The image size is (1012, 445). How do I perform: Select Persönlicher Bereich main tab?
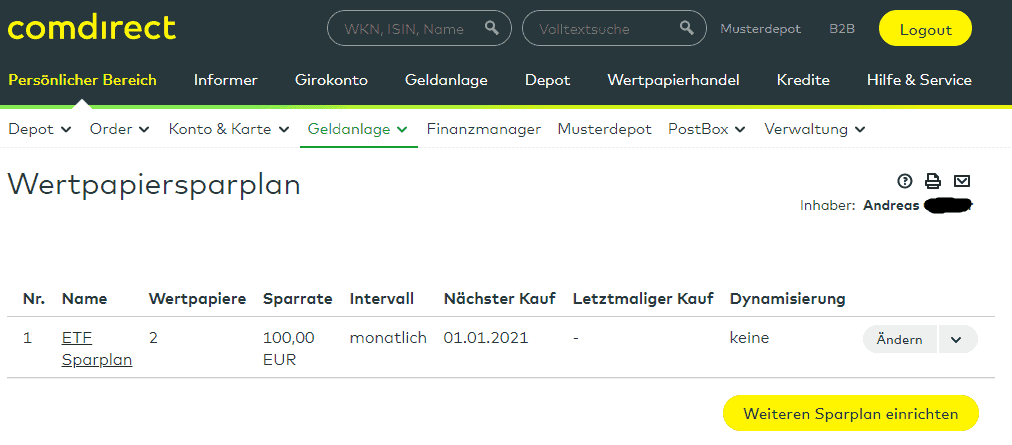tap(82, 80)
